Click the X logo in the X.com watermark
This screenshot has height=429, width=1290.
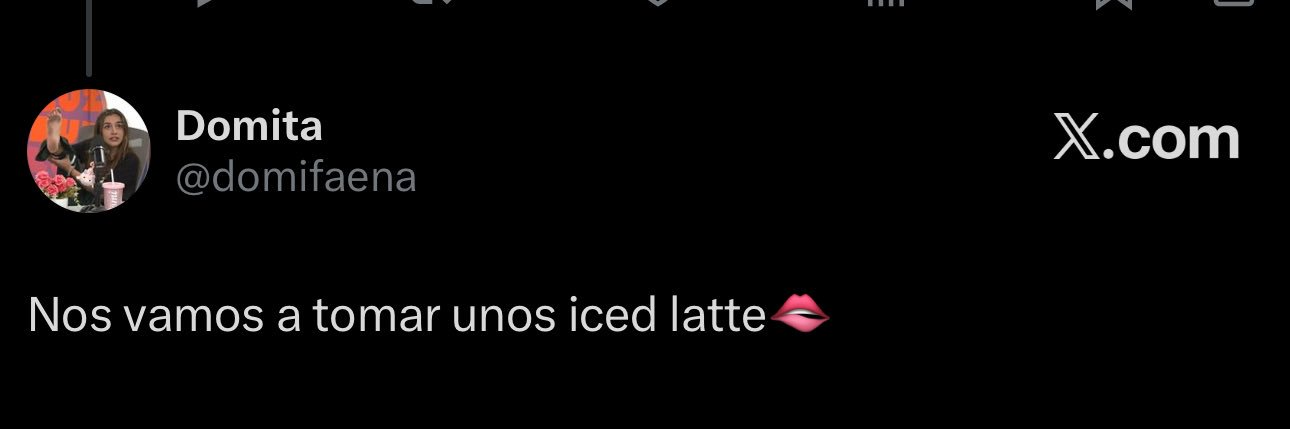(1077, 139)
